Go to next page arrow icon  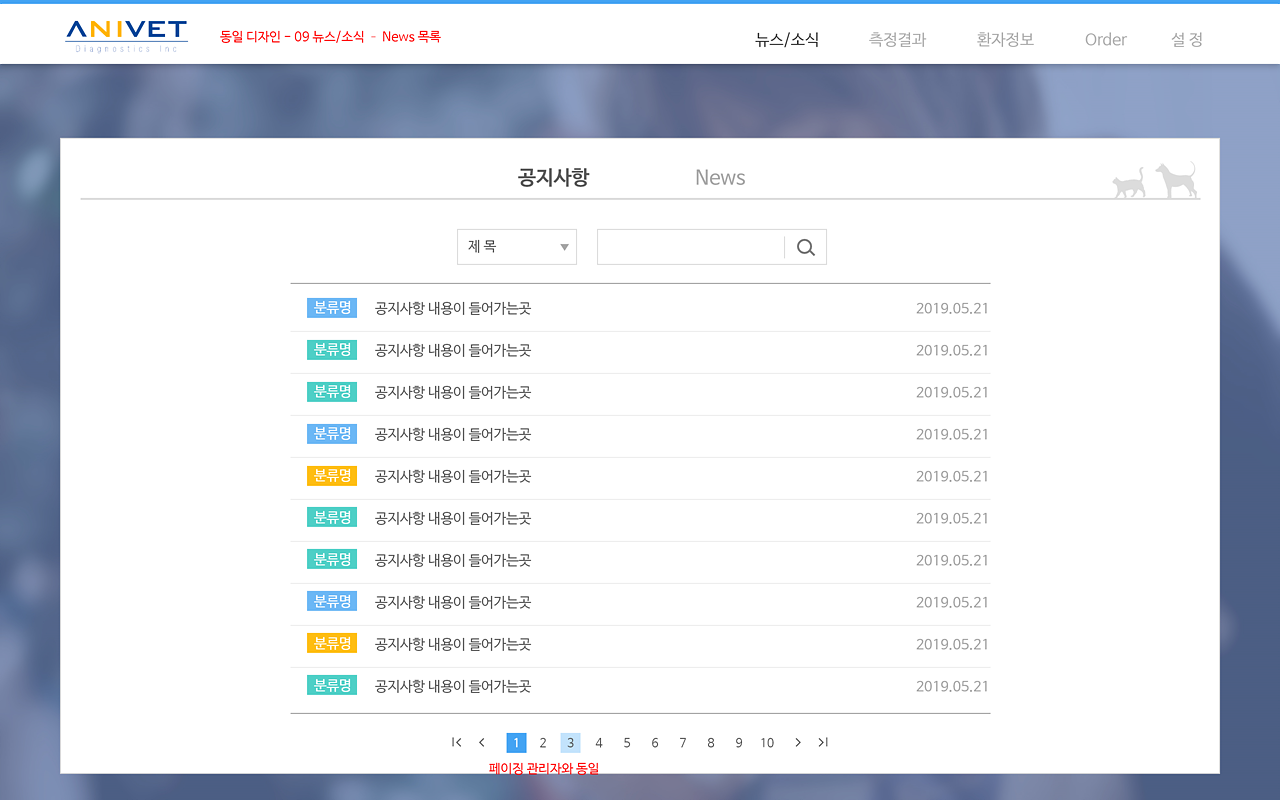tap(797, 742)
